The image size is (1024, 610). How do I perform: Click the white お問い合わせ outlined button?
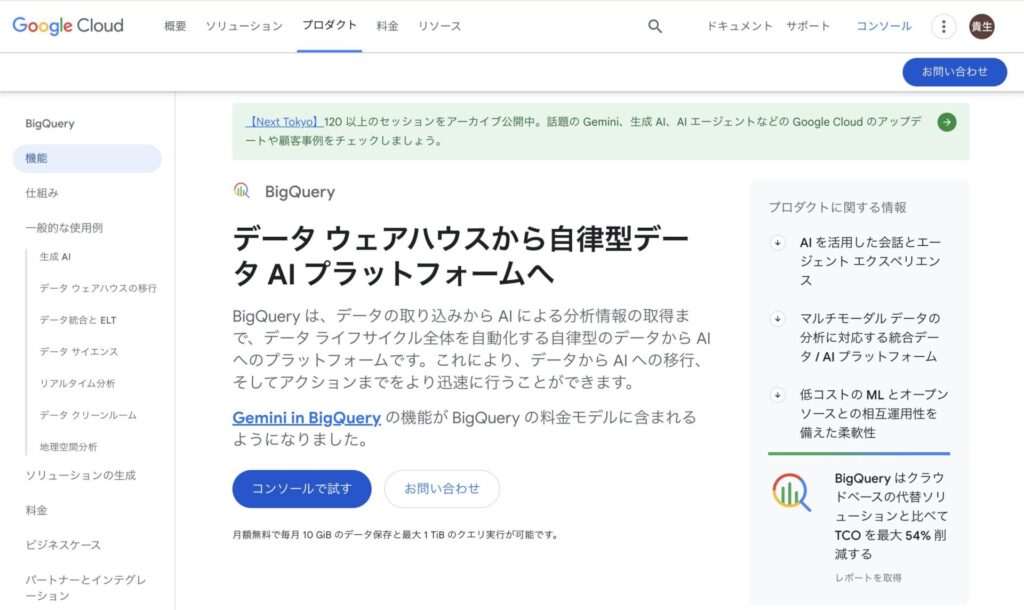(441, 489)
